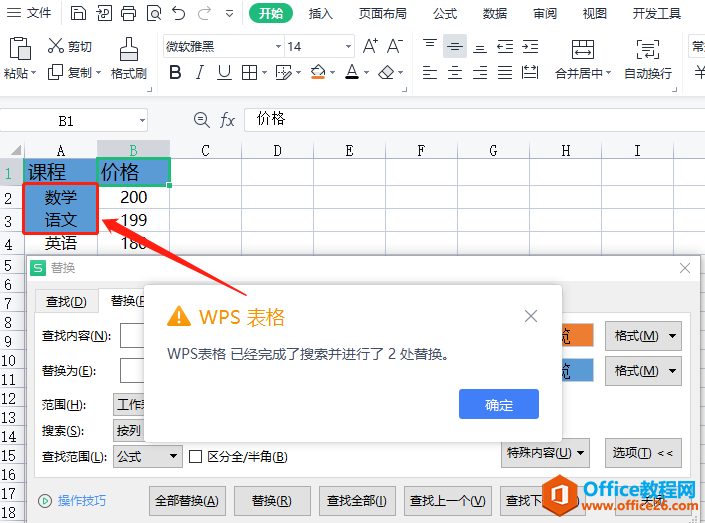The width and height of the screenshot is (705, 523).
Task: Align text to middle vertically
Action: tap(455, 46)
